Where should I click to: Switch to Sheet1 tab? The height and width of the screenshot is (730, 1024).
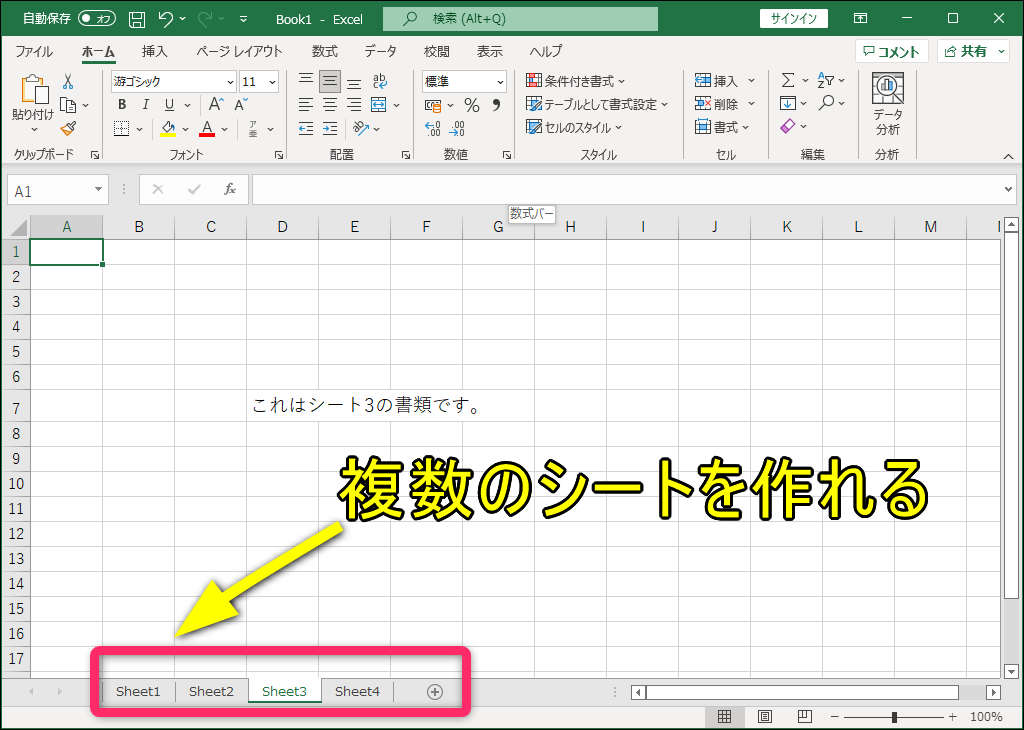[138, 691]
